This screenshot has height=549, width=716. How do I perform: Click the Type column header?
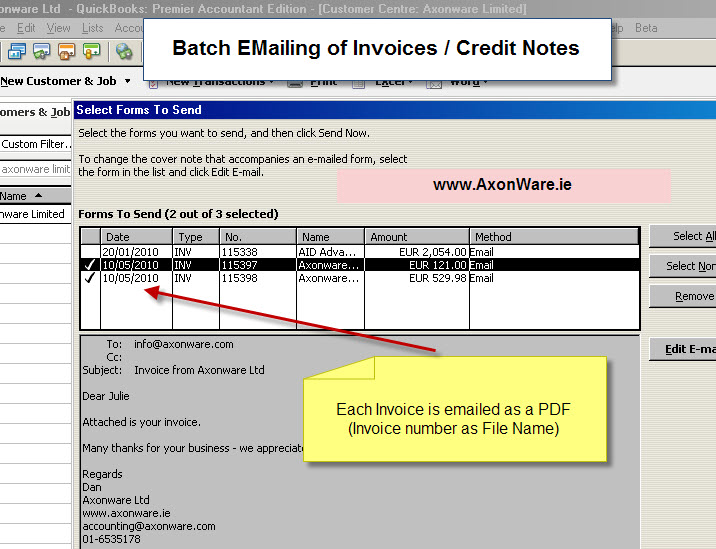click(x=196, y=237)
